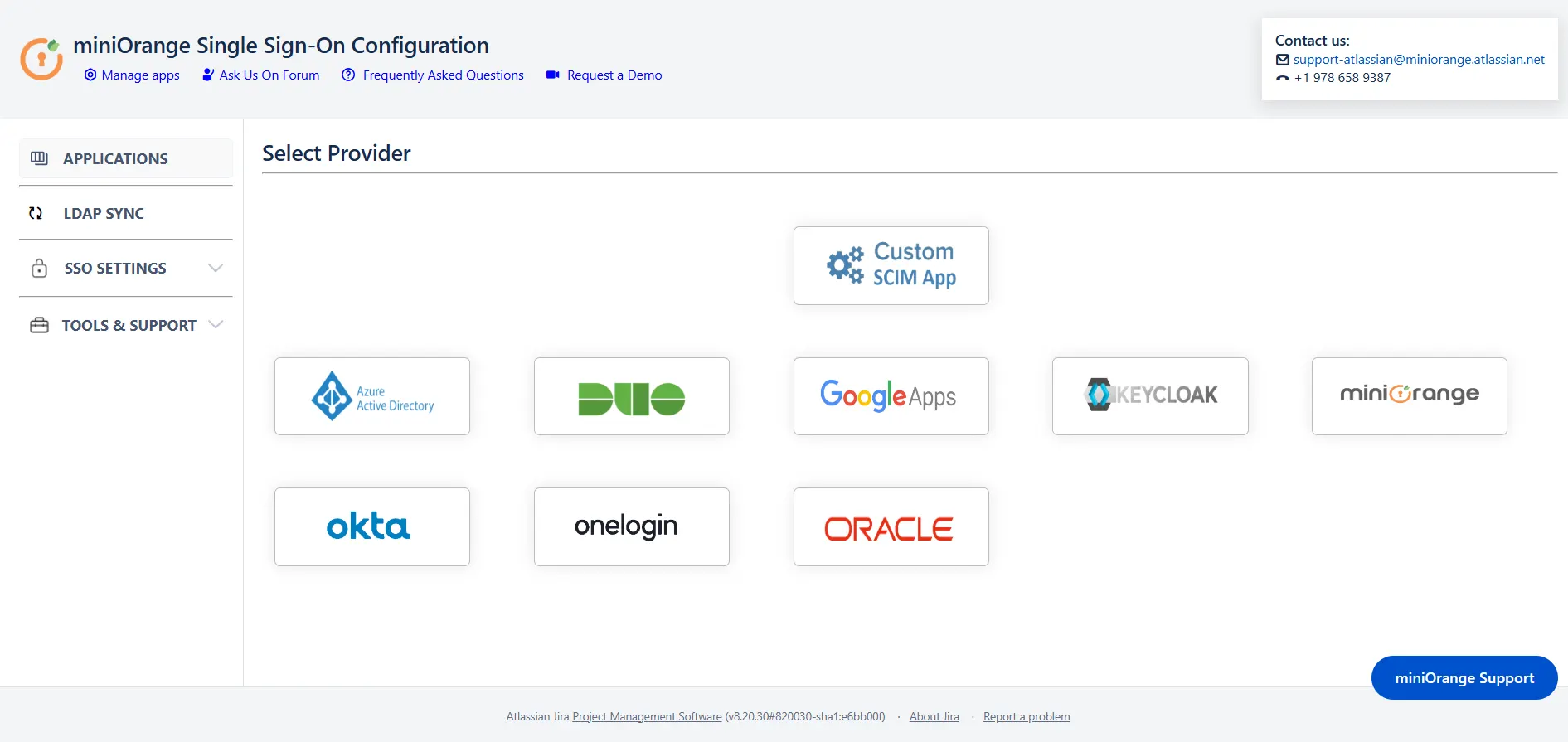
Task: Click the phone icon in Contact us
Action: pos(1283,78)
